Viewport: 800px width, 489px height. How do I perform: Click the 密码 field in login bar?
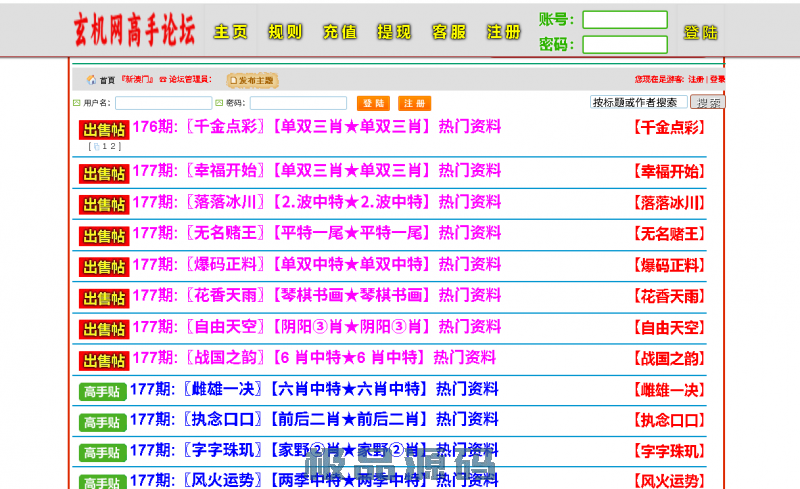[298, 103]
